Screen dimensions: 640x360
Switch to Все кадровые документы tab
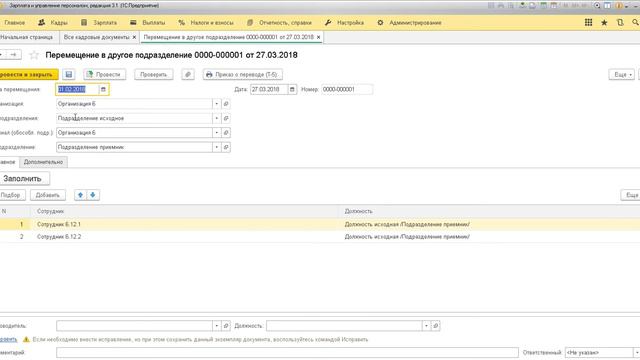tap(96, 37)
